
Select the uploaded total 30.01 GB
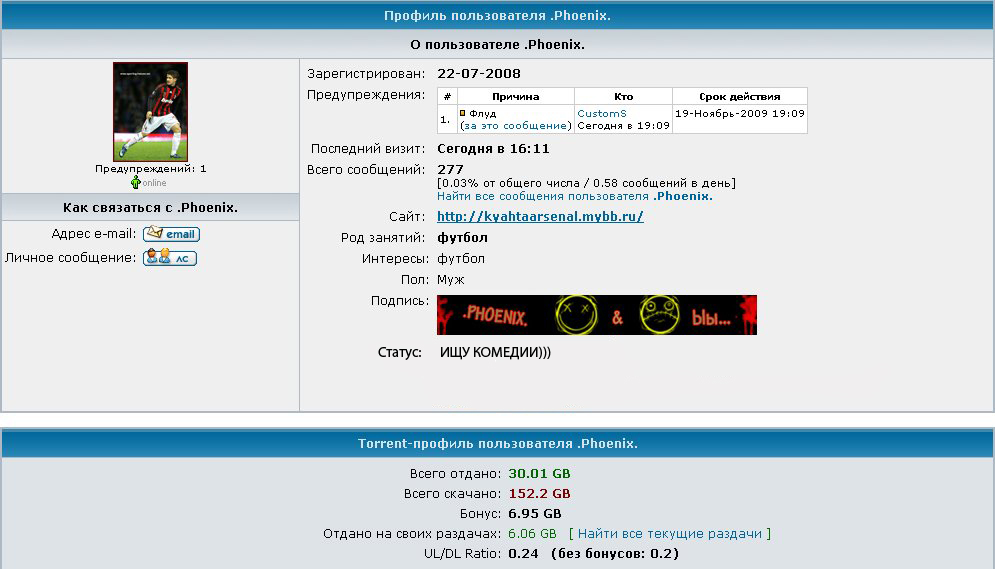(x=539, y=473)
